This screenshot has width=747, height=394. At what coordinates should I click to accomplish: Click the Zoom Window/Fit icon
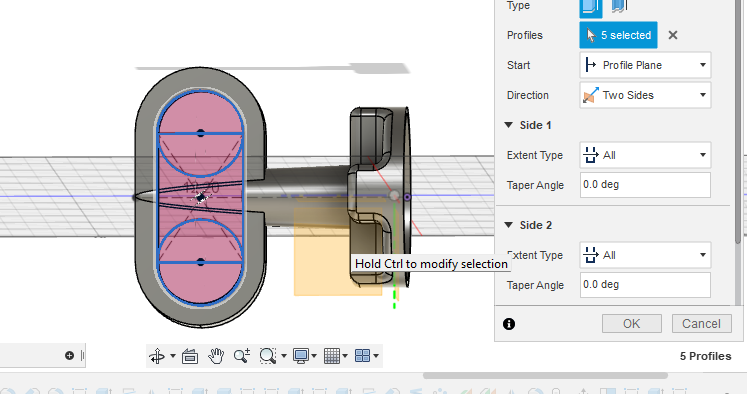click(x=268, y=356)
